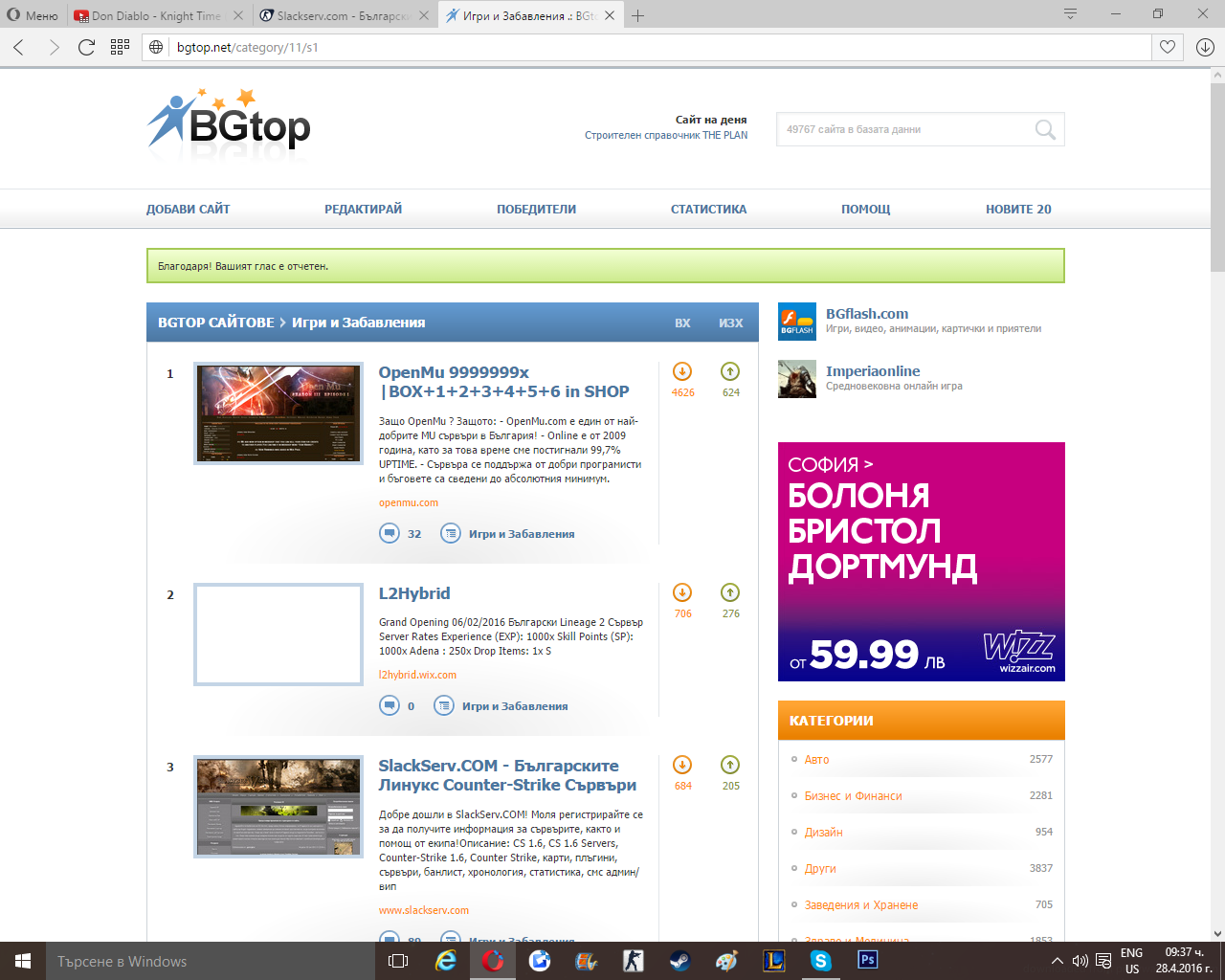Click the page vertical scrollbar thumb
Screen dimensions: 1225x980
coord(1217,175)
